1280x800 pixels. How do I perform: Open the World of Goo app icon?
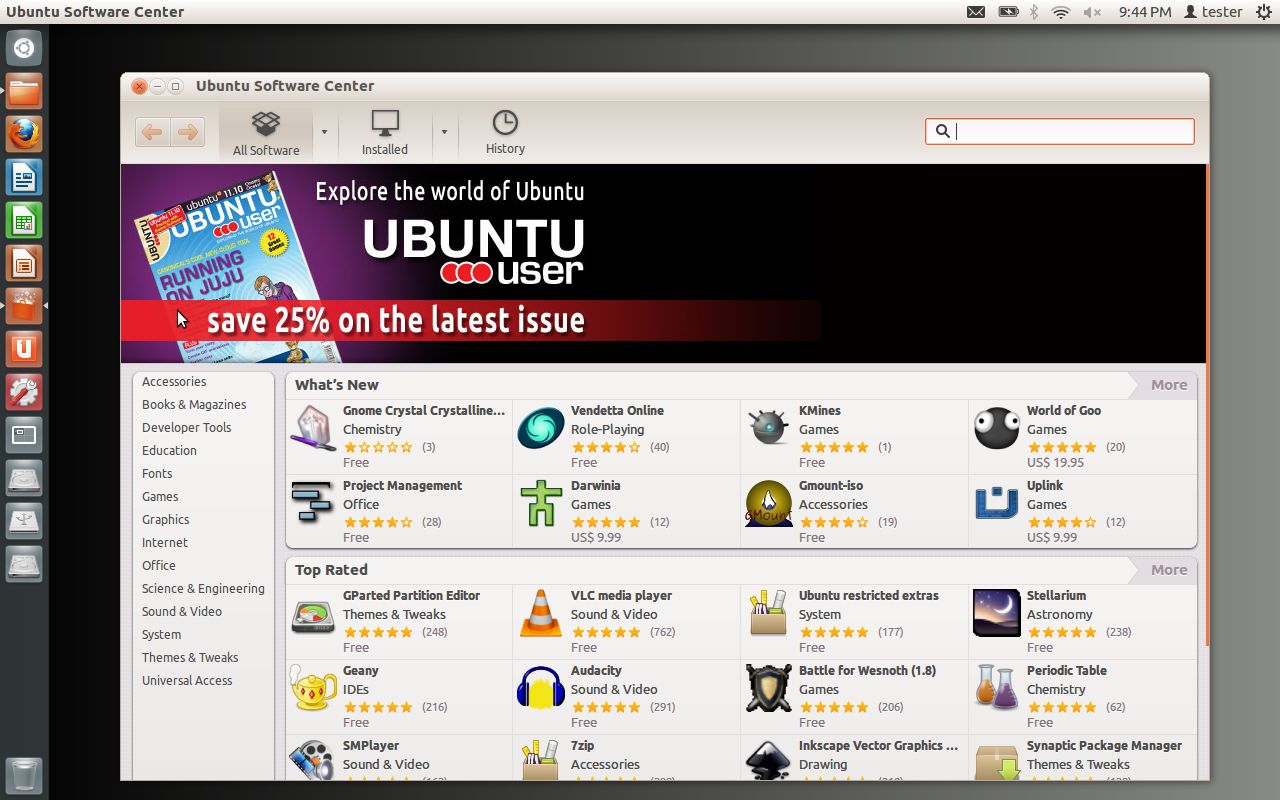997,429
